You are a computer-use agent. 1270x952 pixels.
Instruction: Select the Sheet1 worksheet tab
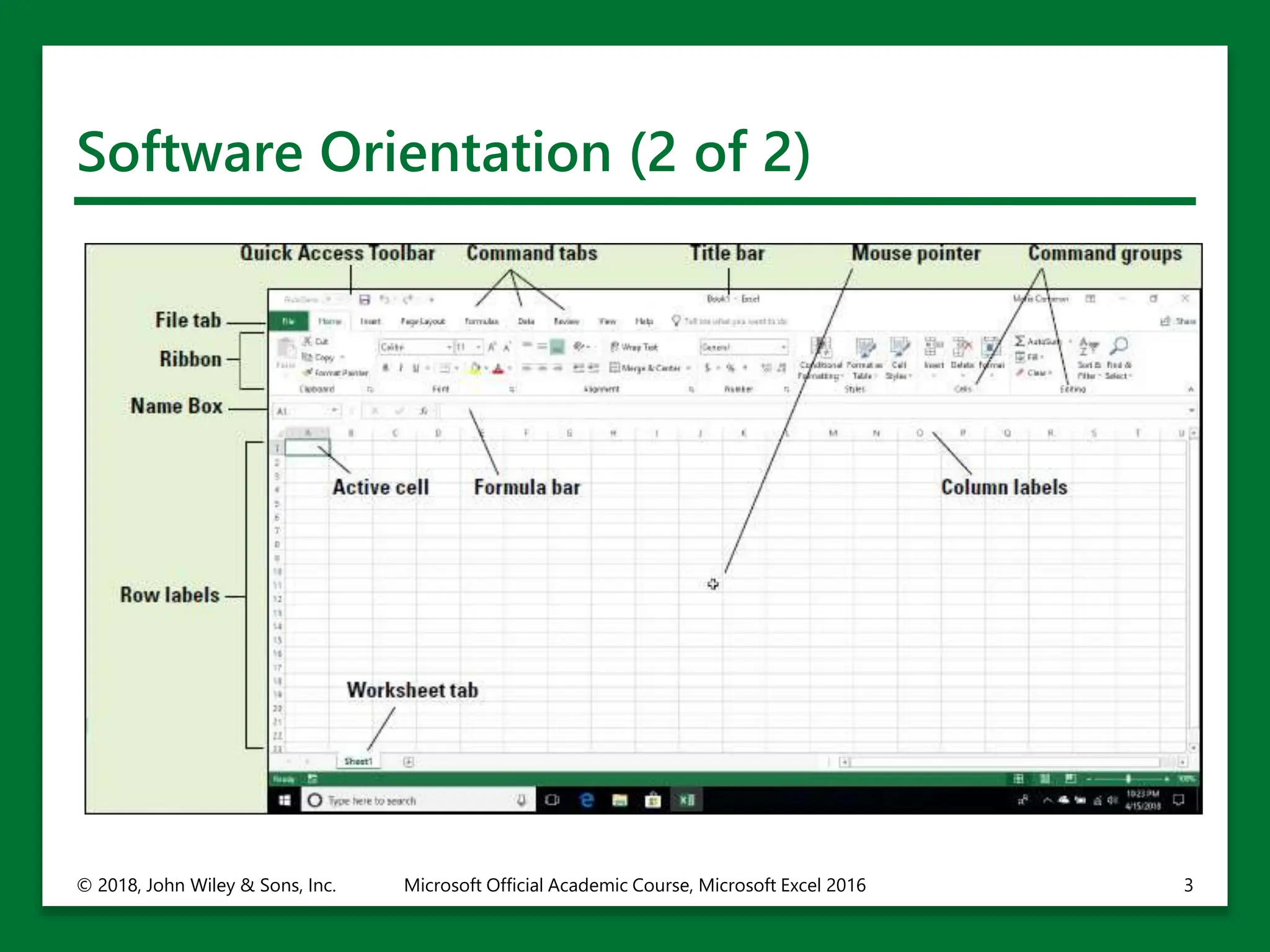[358, 761]
